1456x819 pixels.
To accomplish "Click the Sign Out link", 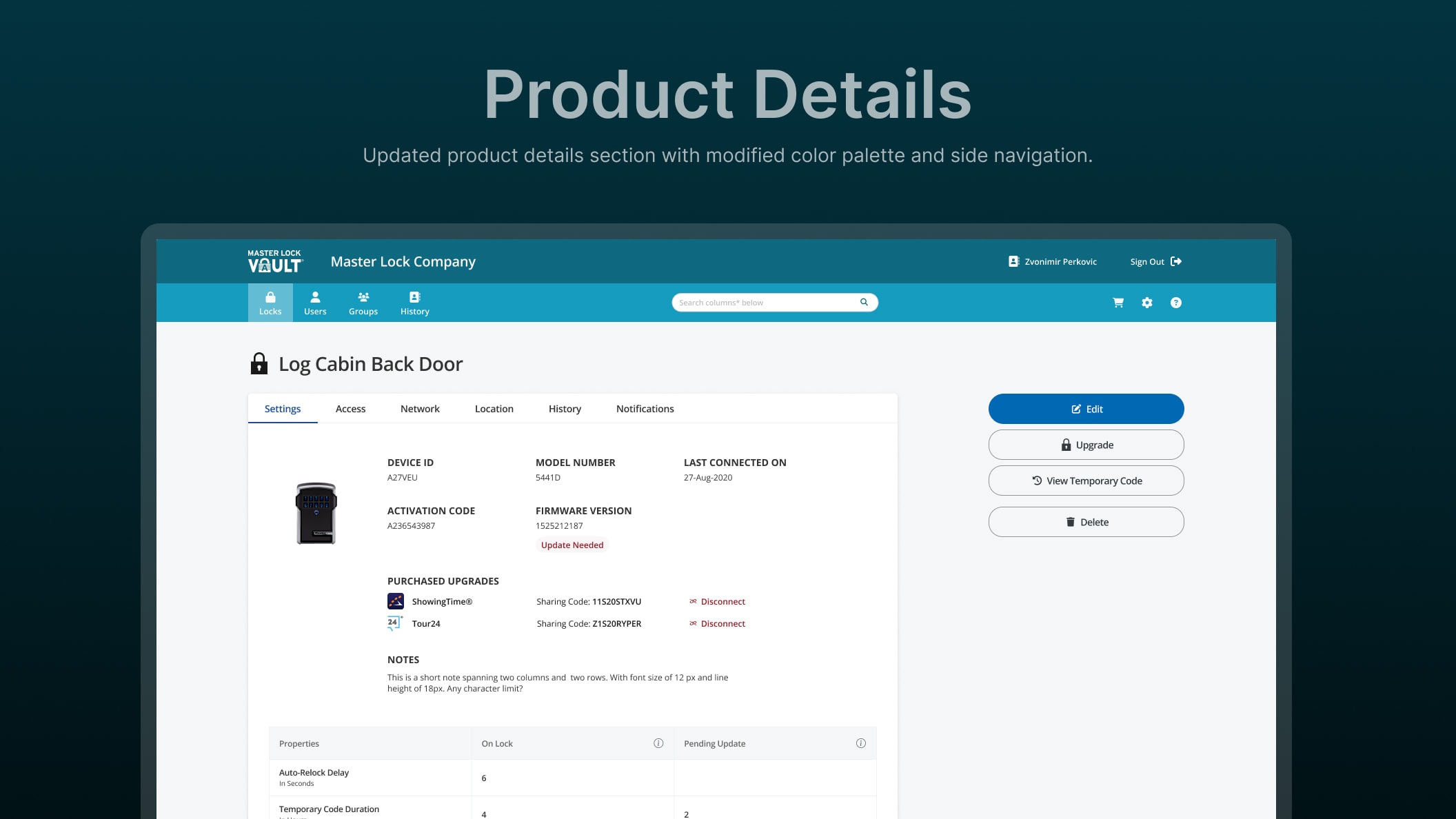I will click(1156, 261).
